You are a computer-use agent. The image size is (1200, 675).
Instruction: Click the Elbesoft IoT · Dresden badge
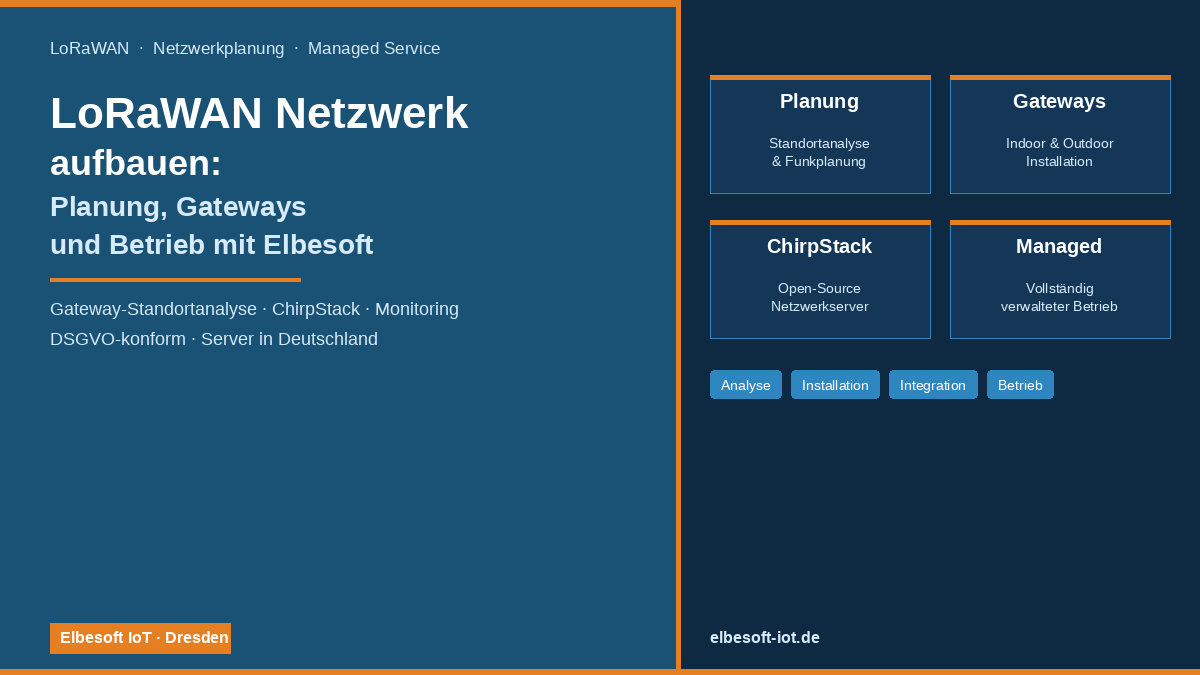(140, 638)
